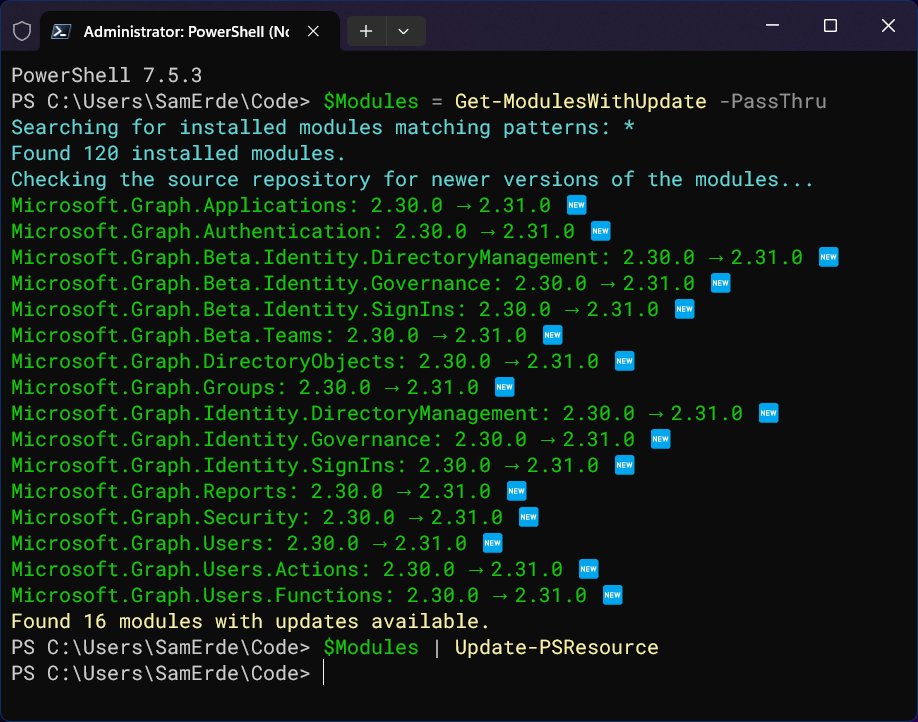
Task: Click 'Get-ModulesWithUpdate' command text
Action: [x=580, y=101]
